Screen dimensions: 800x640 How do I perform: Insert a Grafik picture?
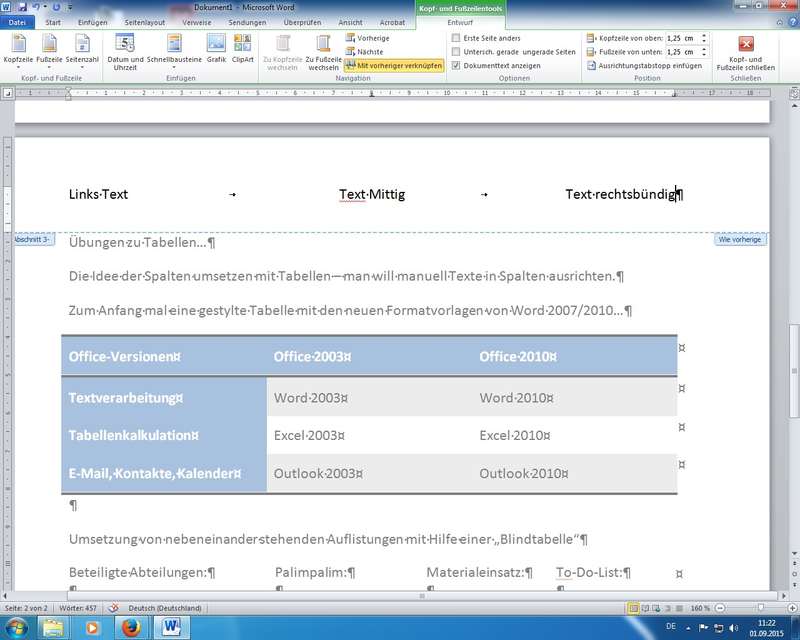[216, 49]
